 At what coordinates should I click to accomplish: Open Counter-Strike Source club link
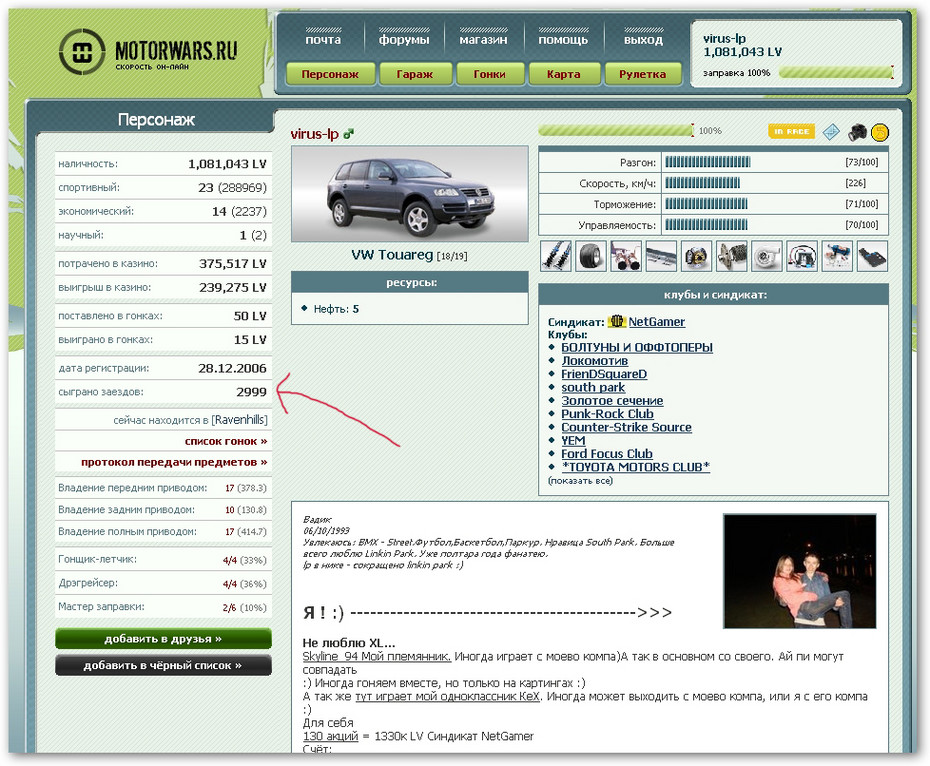tap(626, 427)
